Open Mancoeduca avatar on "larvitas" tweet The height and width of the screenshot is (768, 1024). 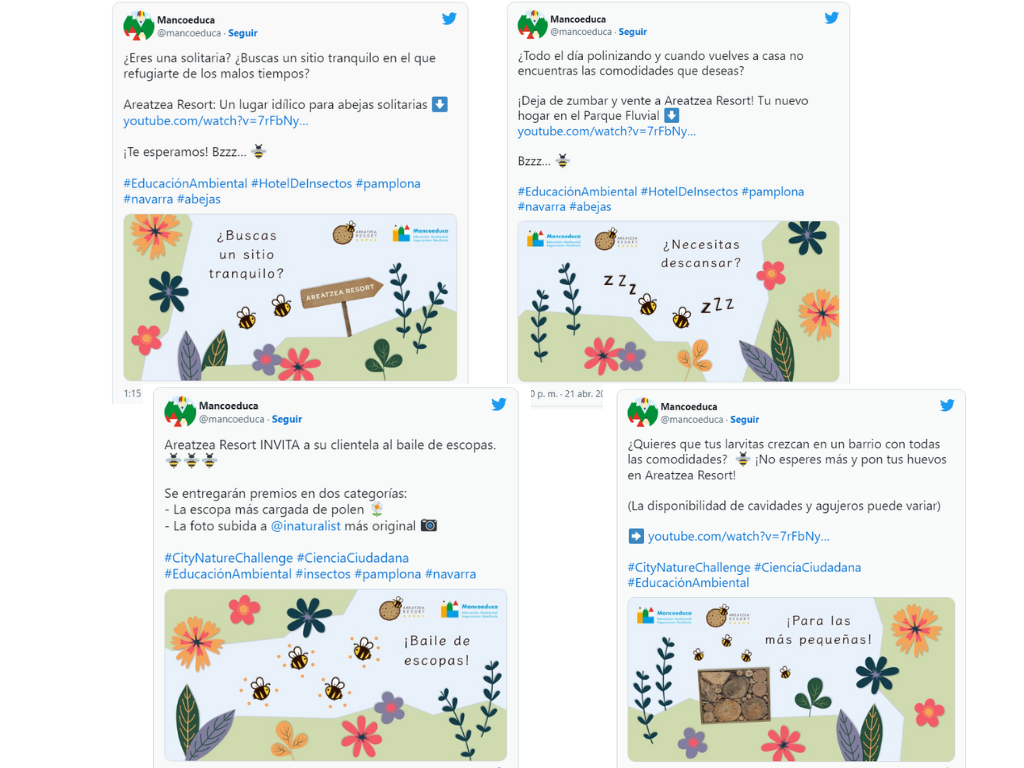643,412
